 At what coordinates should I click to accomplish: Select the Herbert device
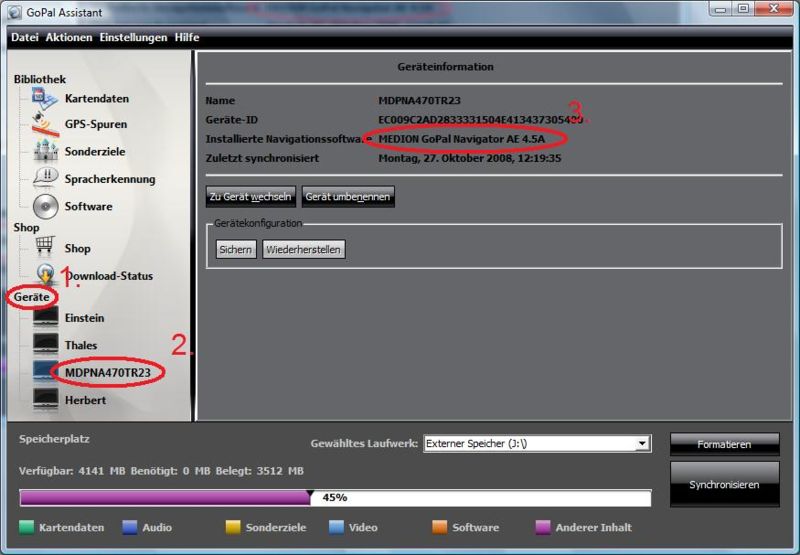pyautogui.click(x=85, y=400)
